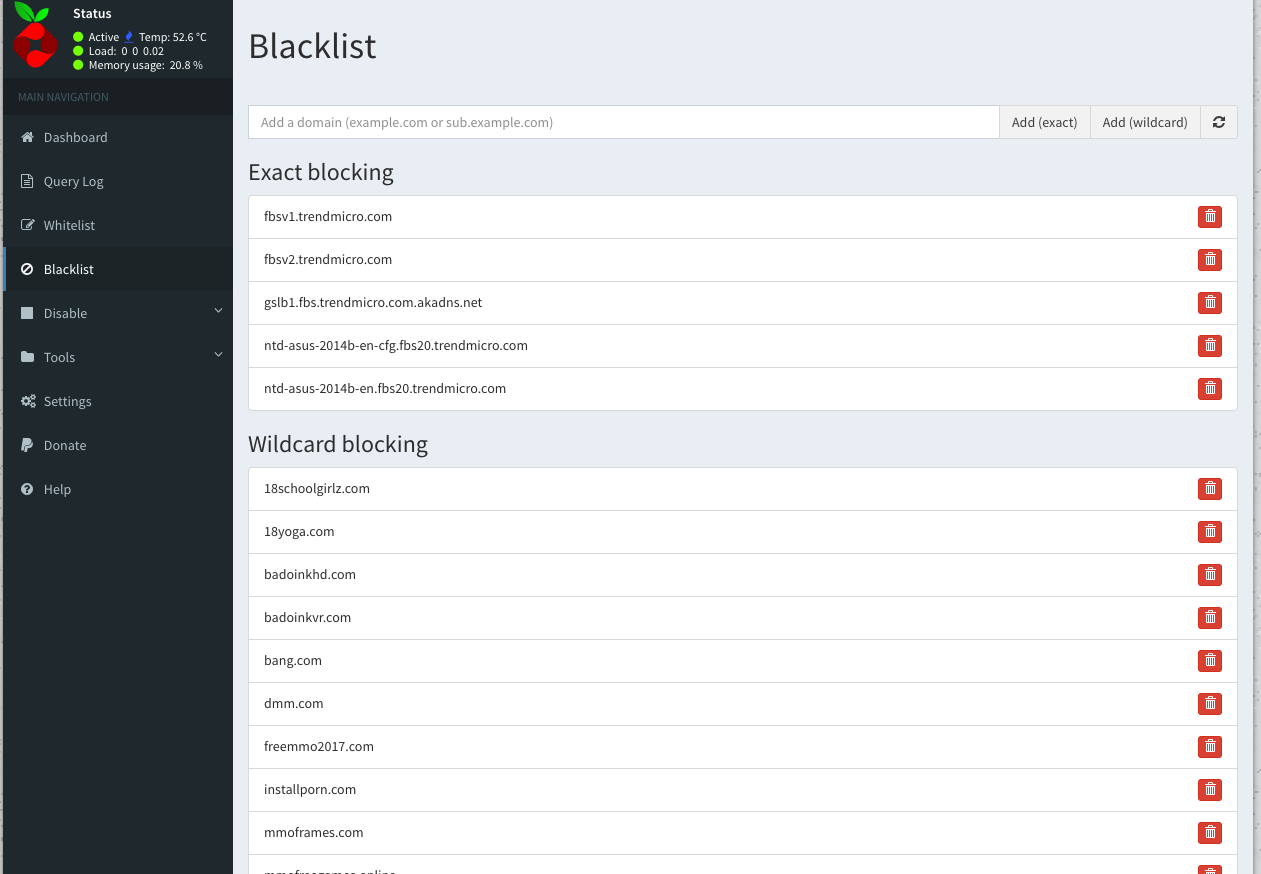Select the Whitelist pencil icon

click(29, 225)
